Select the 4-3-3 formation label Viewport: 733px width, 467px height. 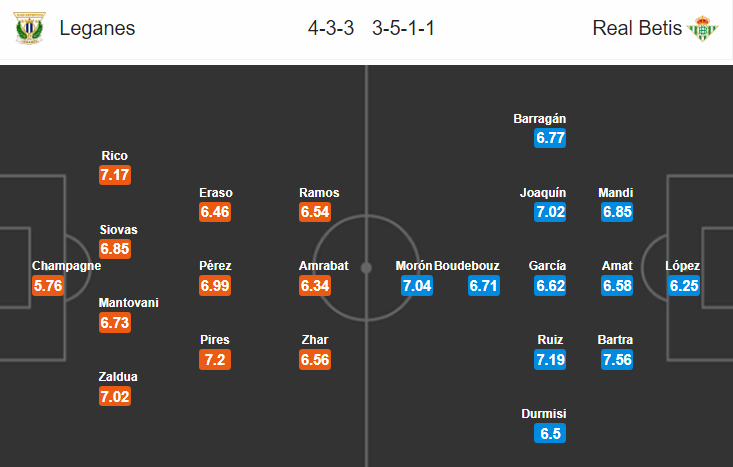pos(331,28)
